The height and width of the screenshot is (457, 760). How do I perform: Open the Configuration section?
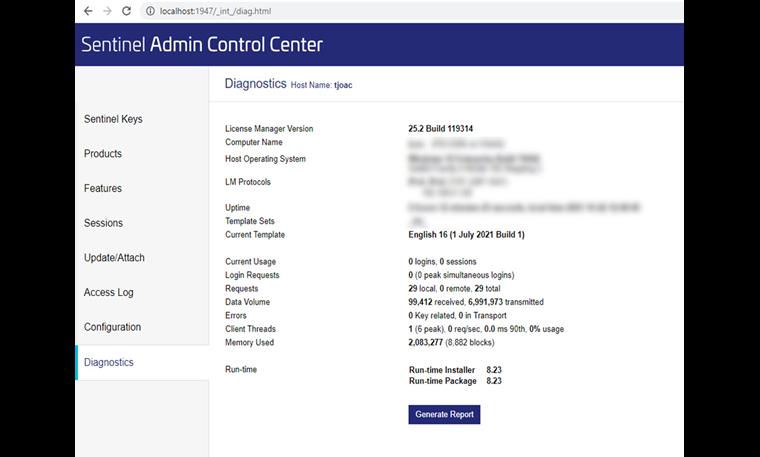(x=112, y=327)
